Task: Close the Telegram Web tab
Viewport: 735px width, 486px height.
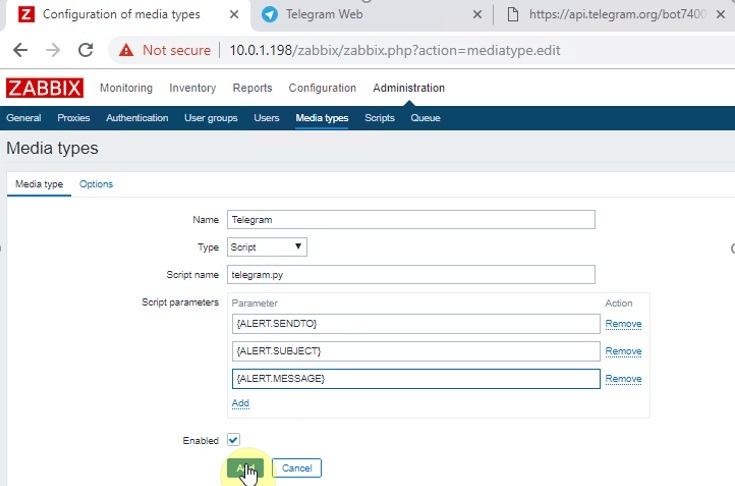Action: point(476,15)
